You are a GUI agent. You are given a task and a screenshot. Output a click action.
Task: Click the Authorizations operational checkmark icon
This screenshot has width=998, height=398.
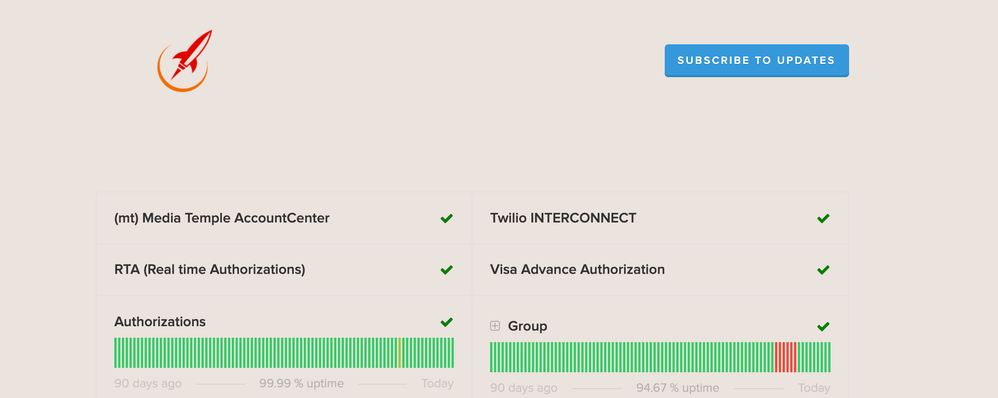[447, 322]
